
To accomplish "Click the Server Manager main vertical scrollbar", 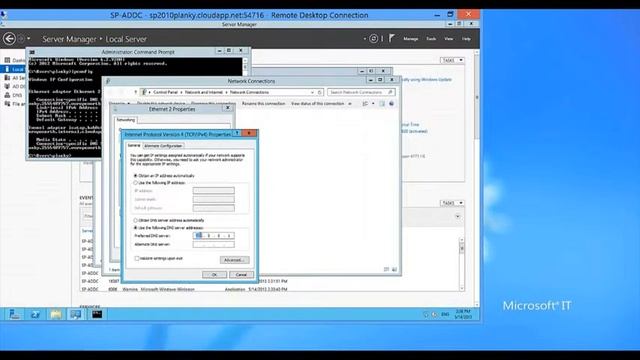I will click(x=477, y=178).
